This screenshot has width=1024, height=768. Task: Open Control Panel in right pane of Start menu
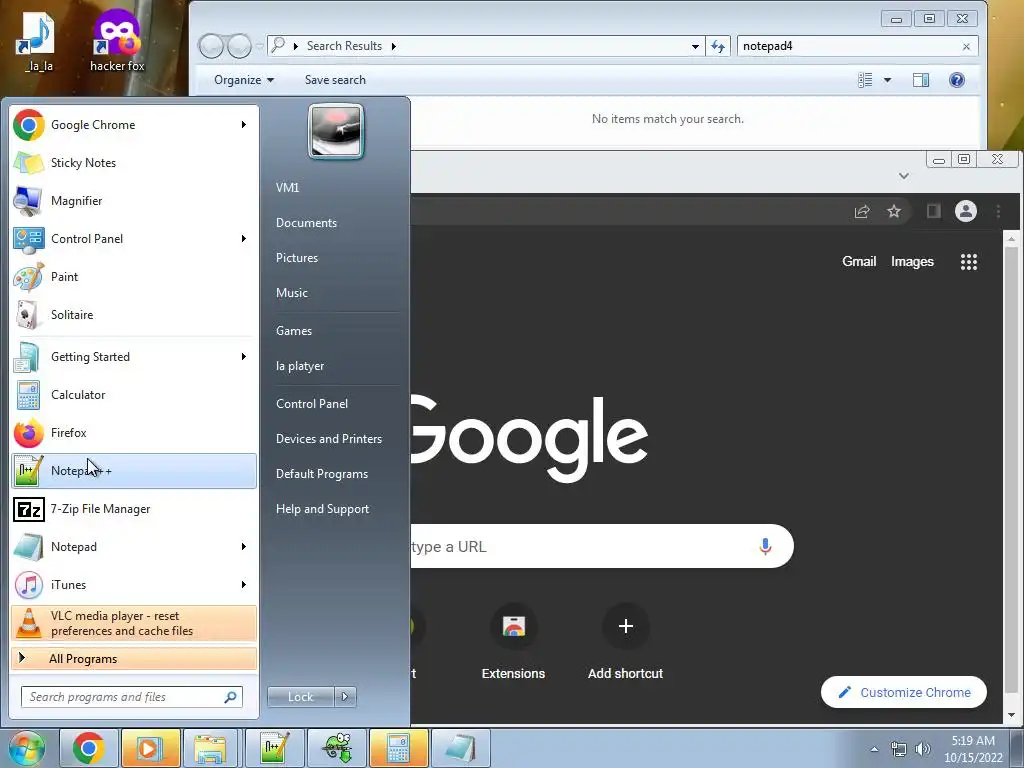point(312,404)
